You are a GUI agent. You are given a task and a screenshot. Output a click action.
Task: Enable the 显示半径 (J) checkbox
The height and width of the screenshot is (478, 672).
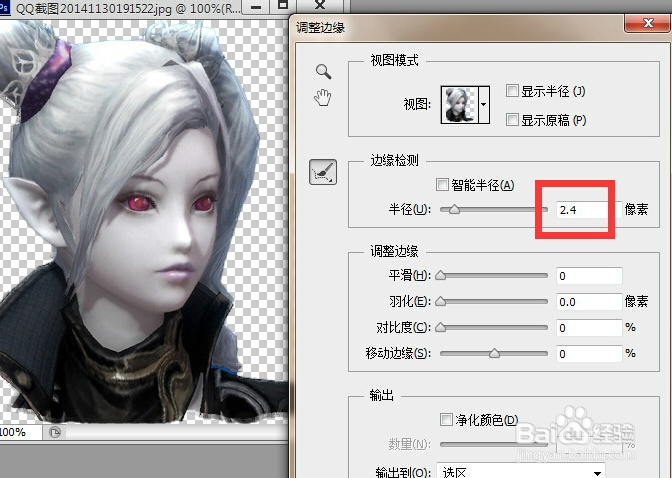point(512,91)
